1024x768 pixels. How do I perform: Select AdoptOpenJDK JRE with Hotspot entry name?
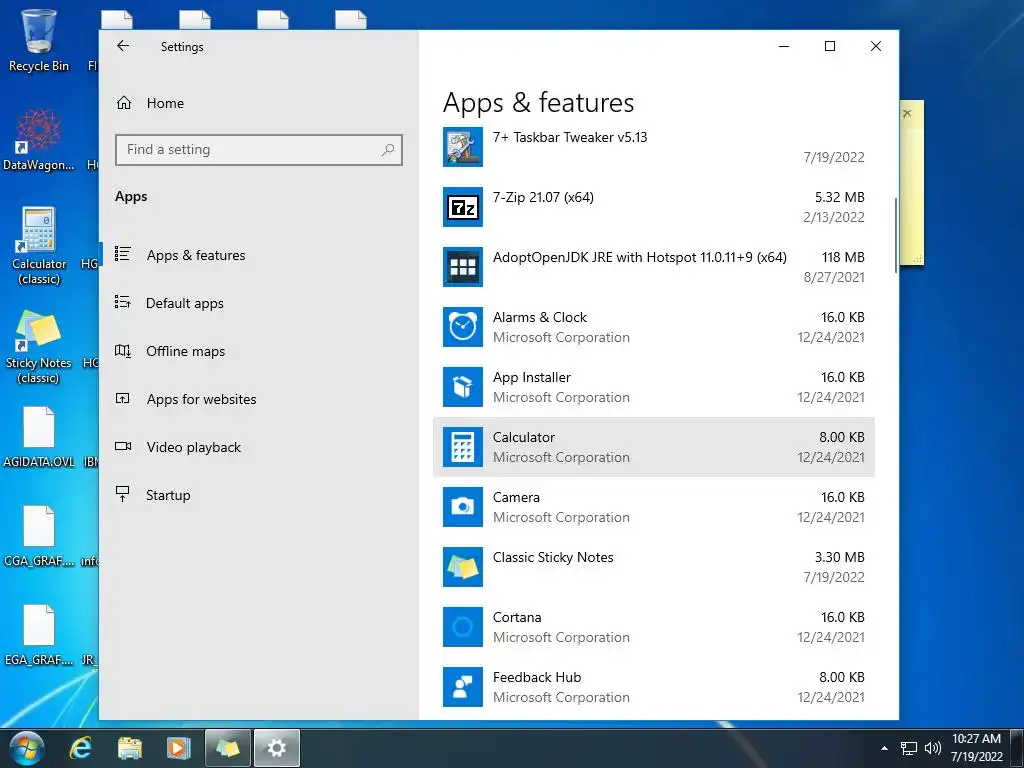[x=639, y=257]
